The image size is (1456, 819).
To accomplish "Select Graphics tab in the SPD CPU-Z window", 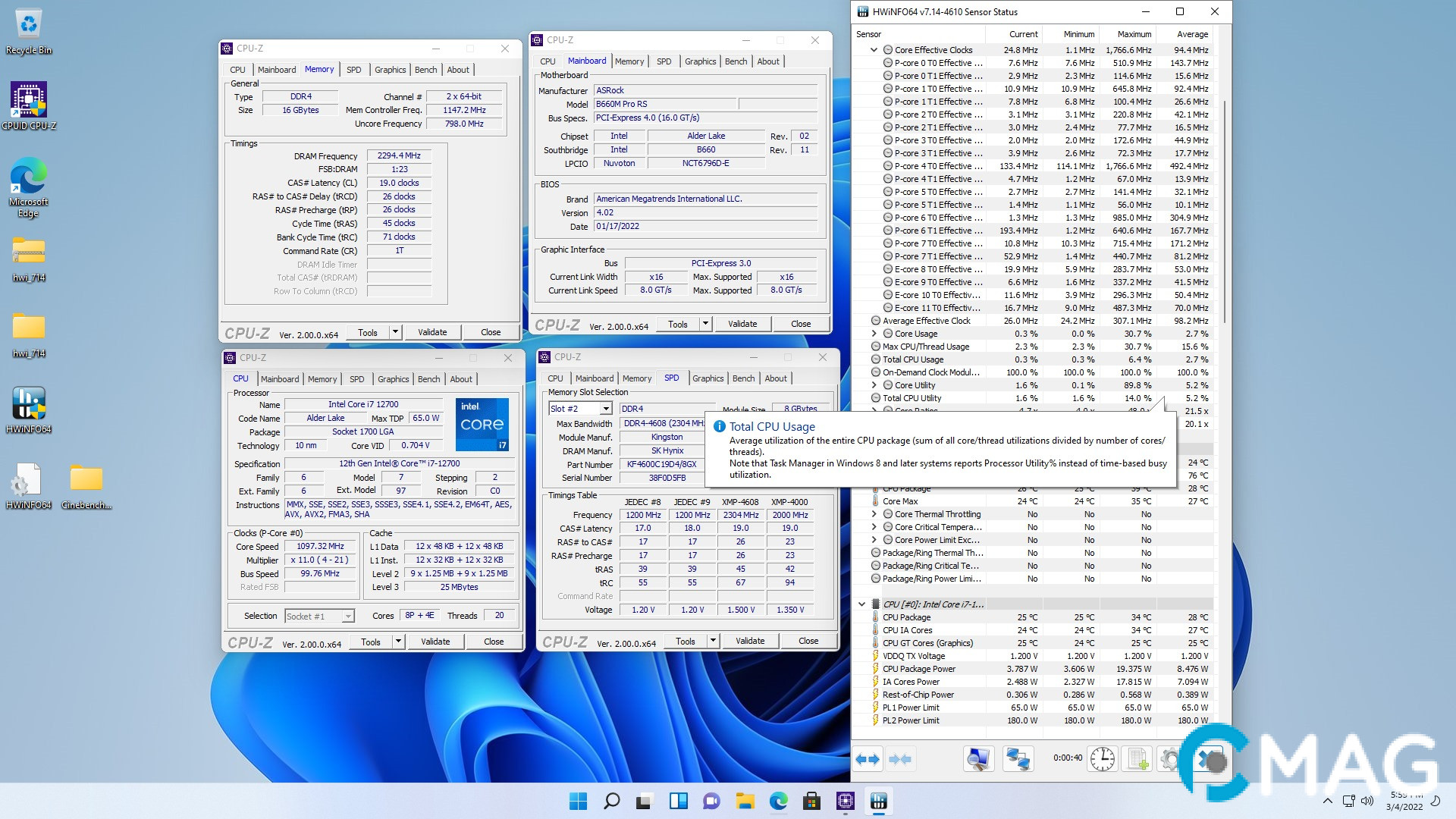I will tap(708, 378).
